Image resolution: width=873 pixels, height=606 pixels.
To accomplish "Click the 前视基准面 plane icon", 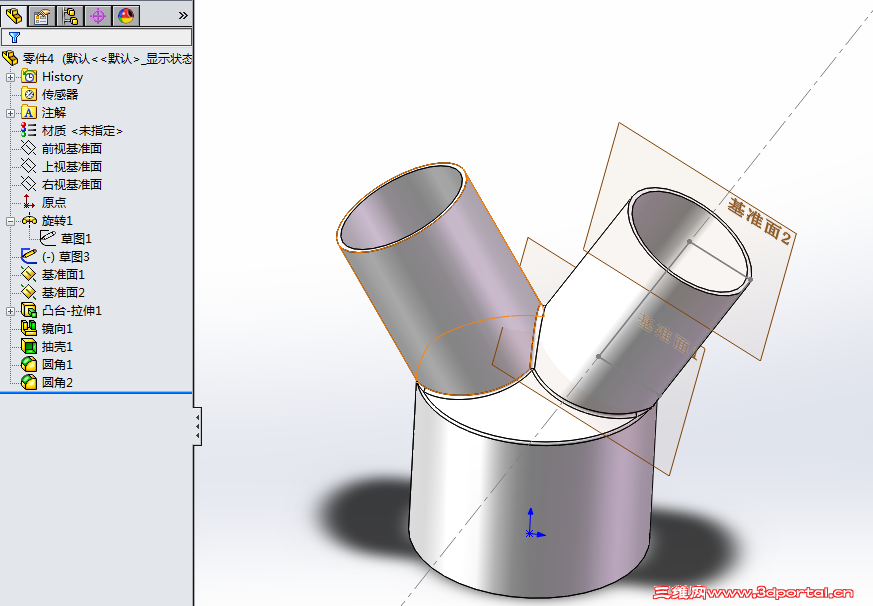I will pos(29,148).
